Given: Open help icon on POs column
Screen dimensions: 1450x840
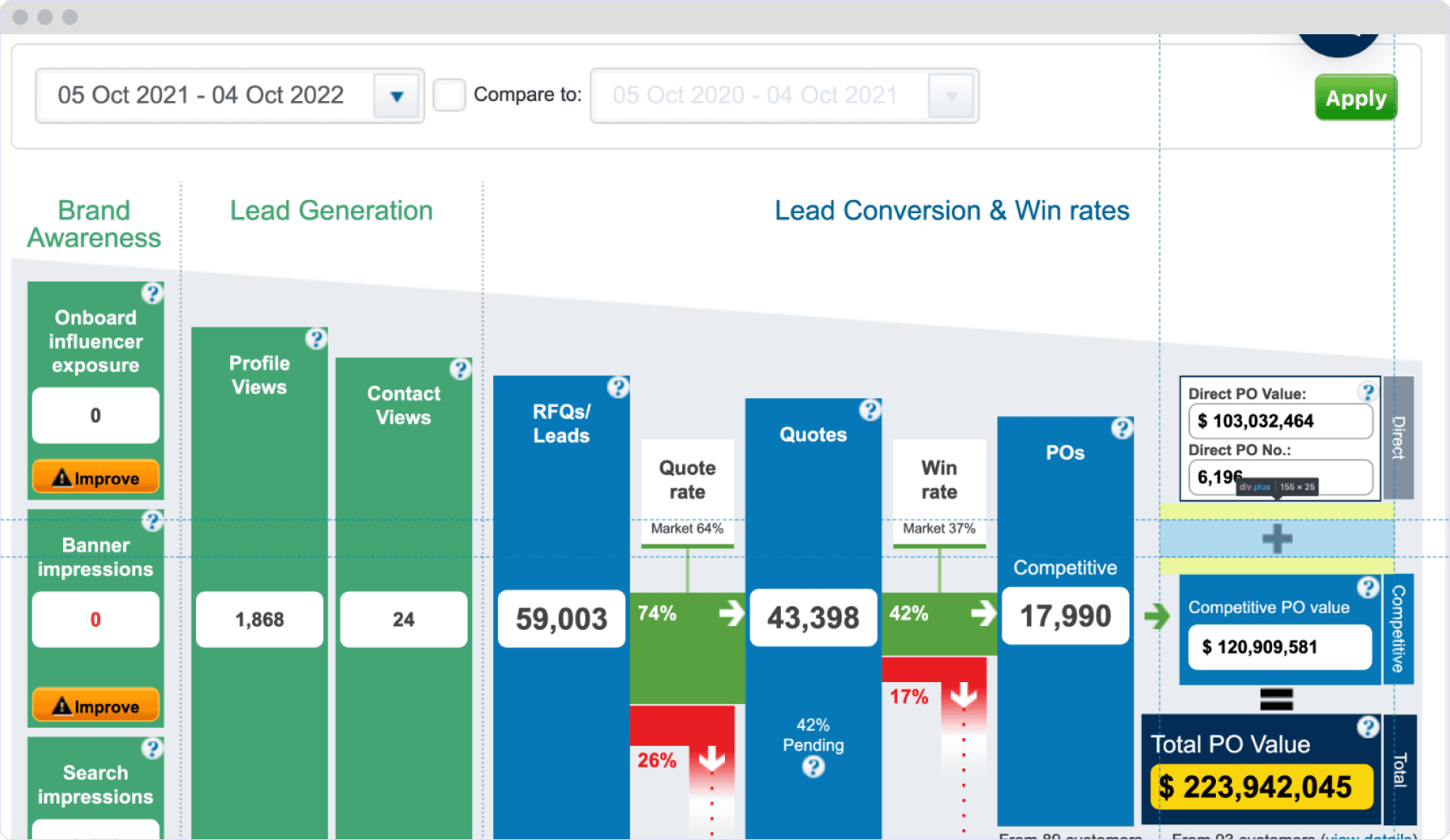Looking at the screenshot, I should [x=1122, y=428].
